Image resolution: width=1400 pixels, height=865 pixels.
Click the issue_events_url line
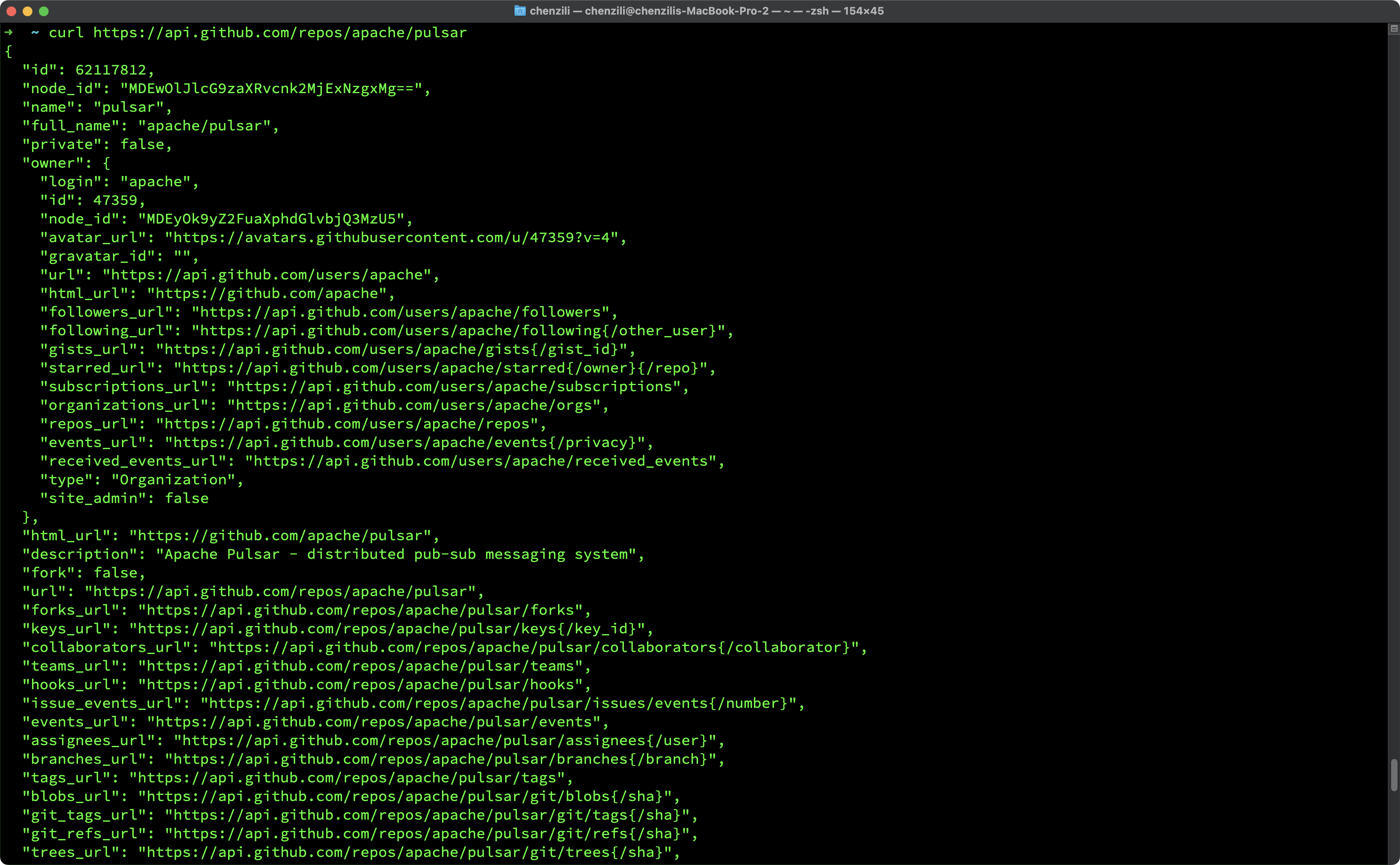click(x=414, y=703)
